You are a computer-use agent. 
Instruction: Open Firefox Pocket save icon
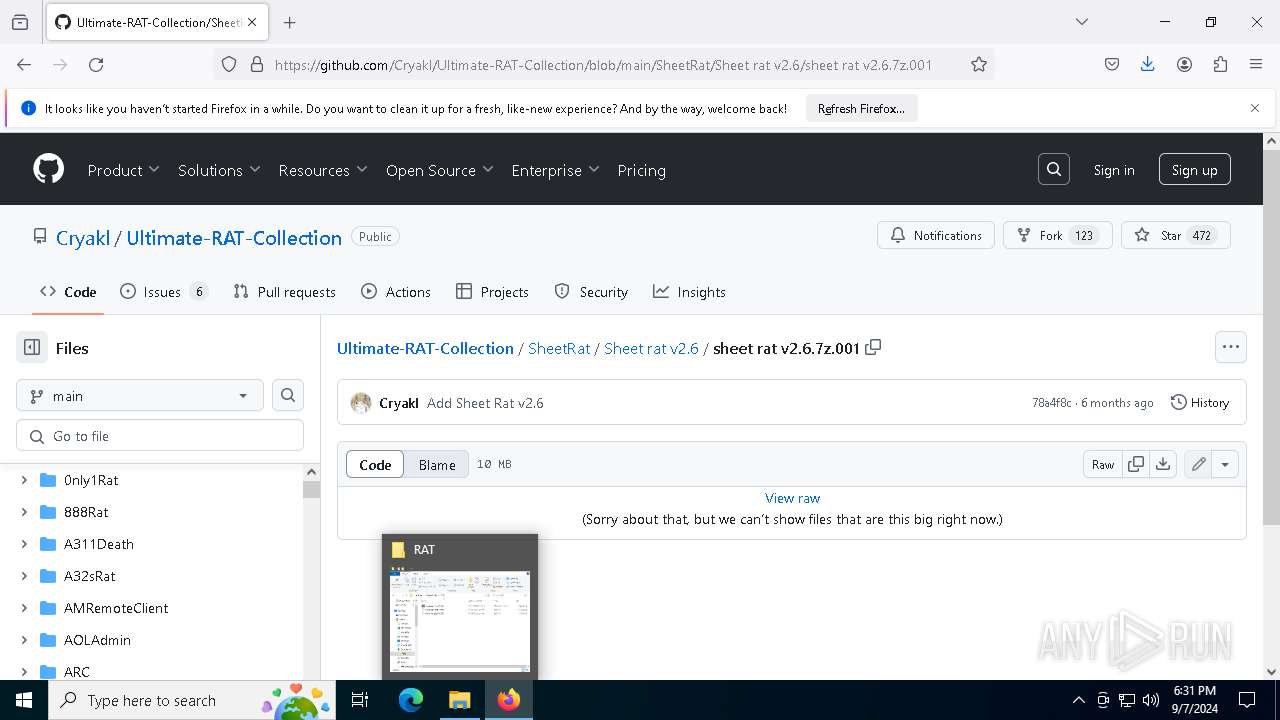pyautogui.click(x=1112, y=64)
